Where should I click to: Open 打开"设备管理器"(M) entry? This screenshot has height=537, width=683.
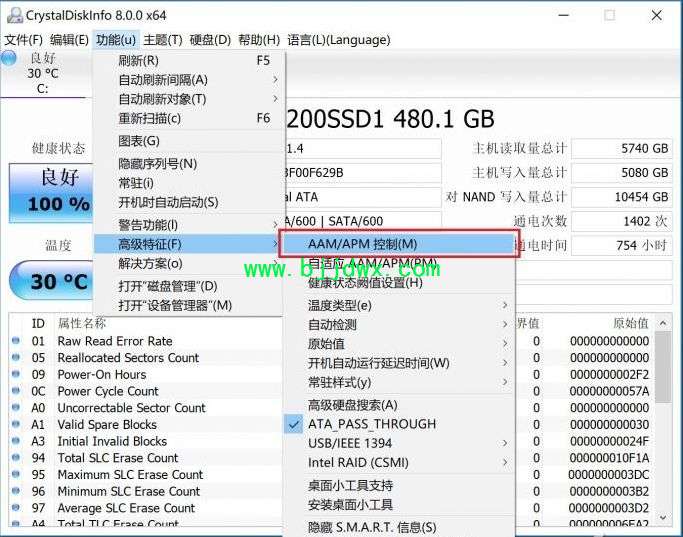pyautogui.click(x=189, y=305)
